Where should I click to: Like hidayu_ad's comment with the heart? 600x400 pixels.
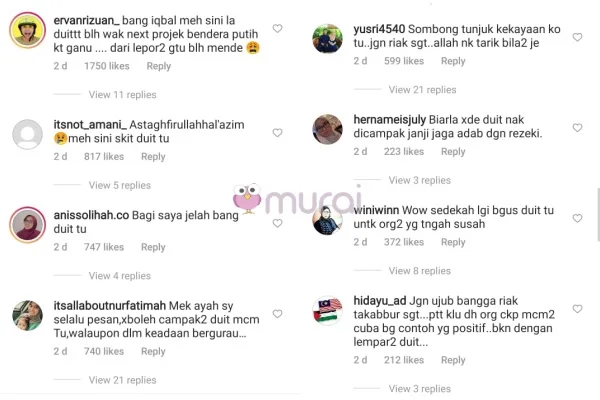(x=577, y=309)
